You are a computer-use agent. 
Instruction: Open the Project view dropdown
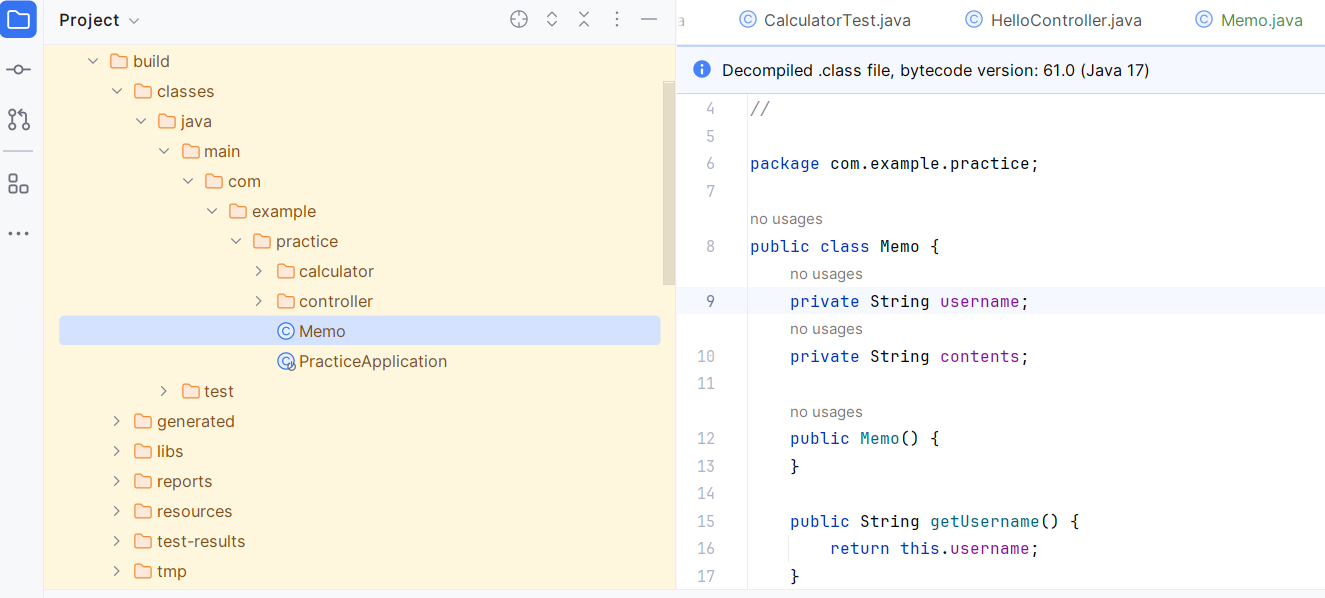click(100, 20)
